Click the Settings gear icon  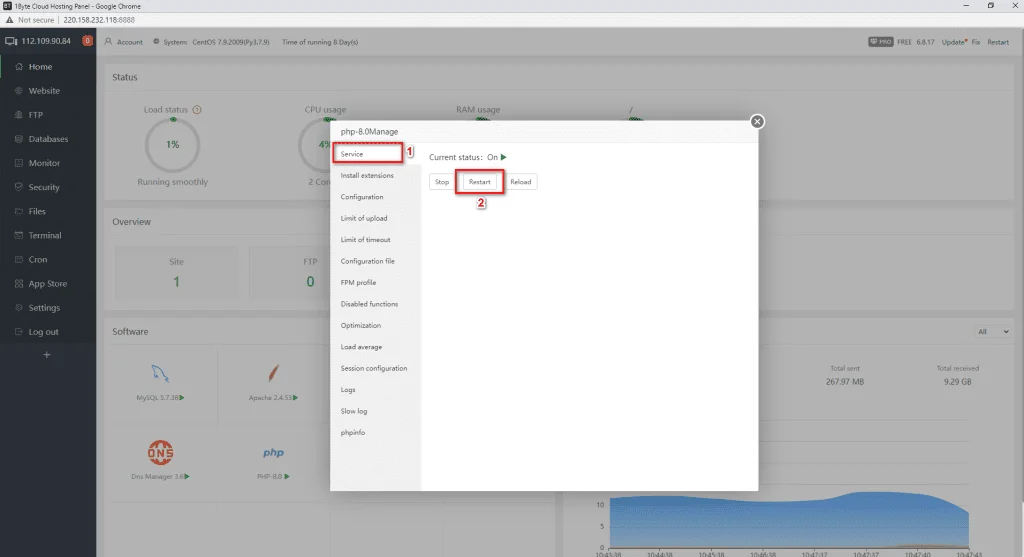[18, 308]
